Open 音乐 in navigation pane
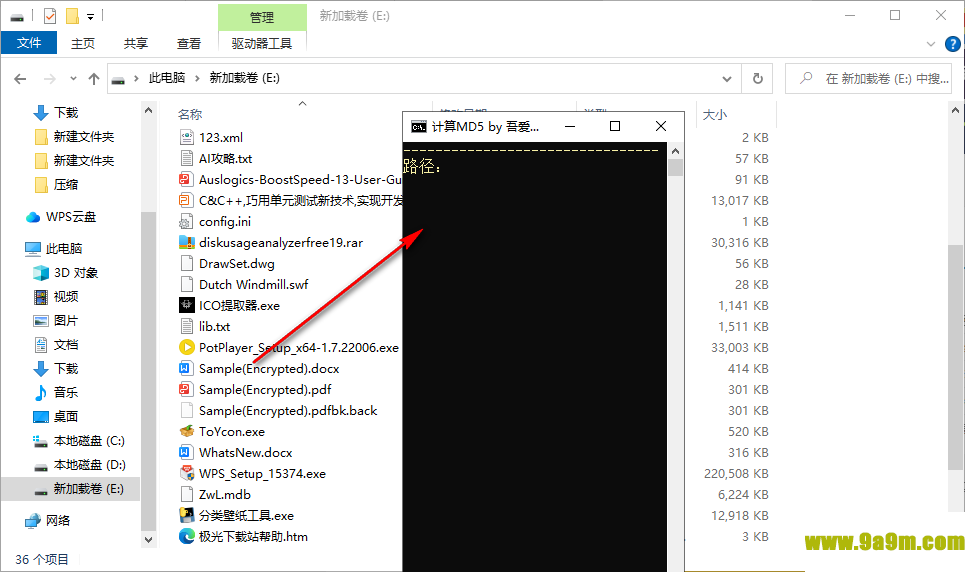The height and width of the screenshot is (572, 965). point(66,393)
